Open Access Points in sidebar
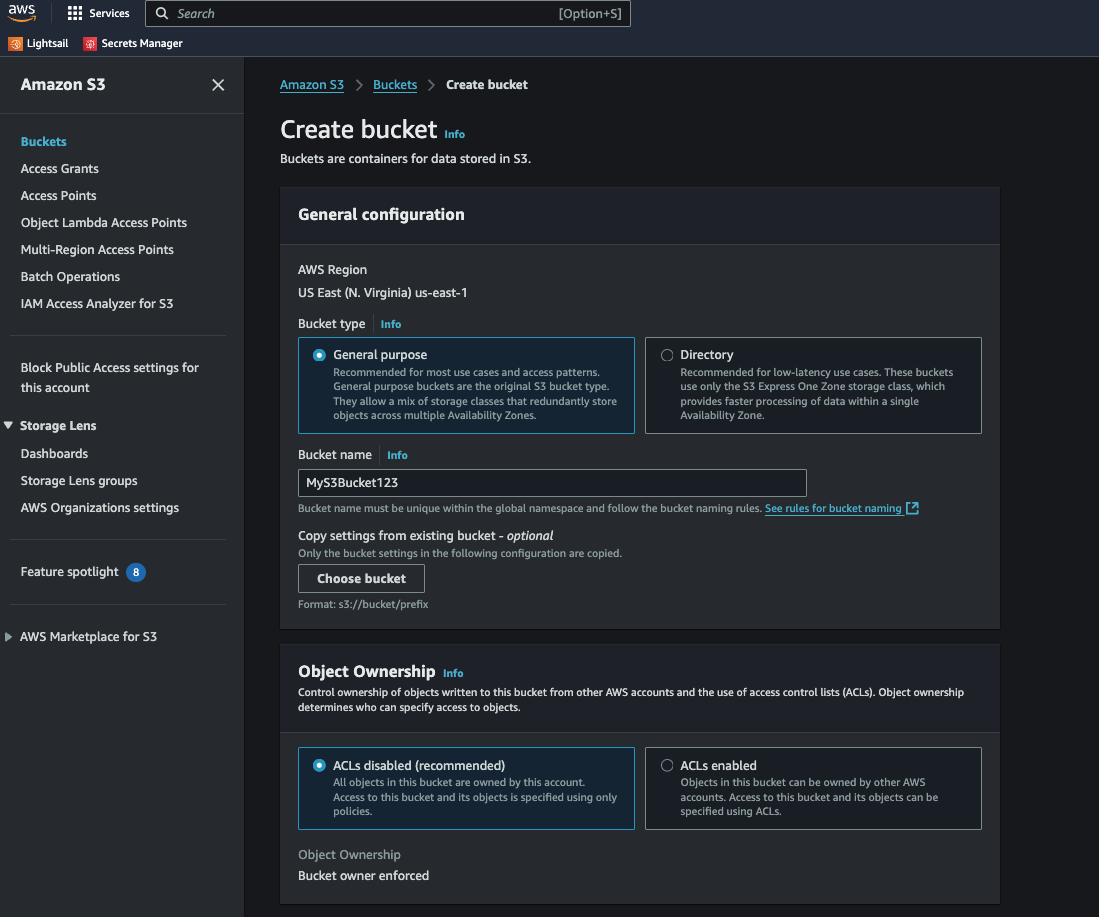This screenshot has height=917, width=1099. click(58, 196)
